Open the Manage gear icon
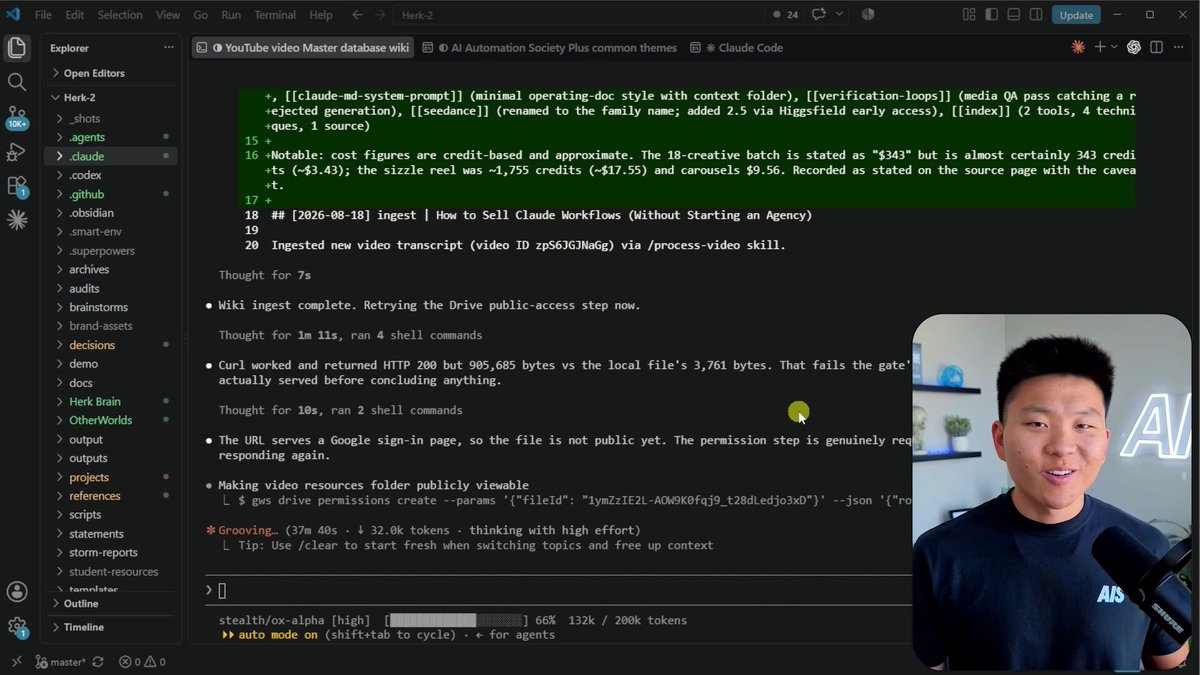1200x675 pixels. (16, 627)
